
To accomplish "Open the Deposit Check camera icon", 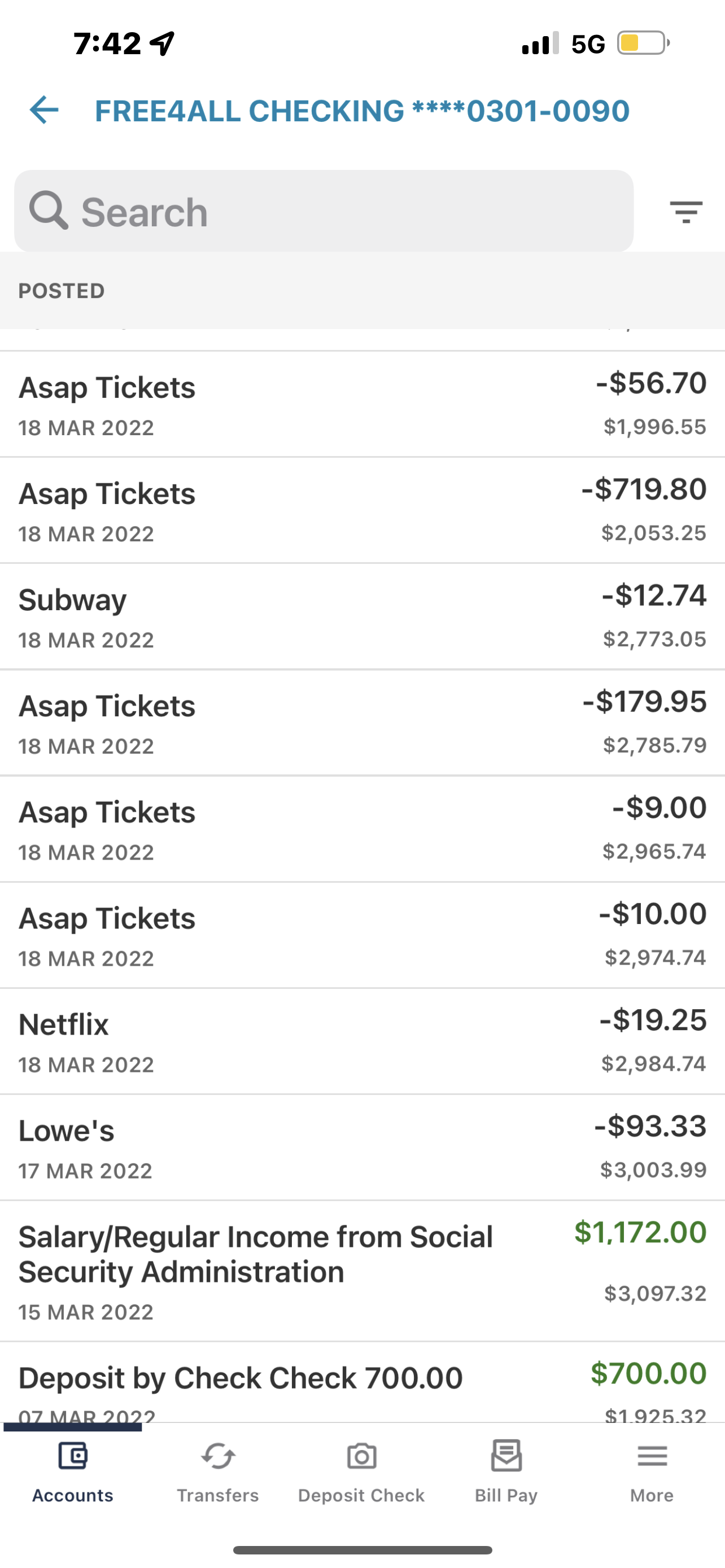I will pyautogui.click(x=361, y=1457).
